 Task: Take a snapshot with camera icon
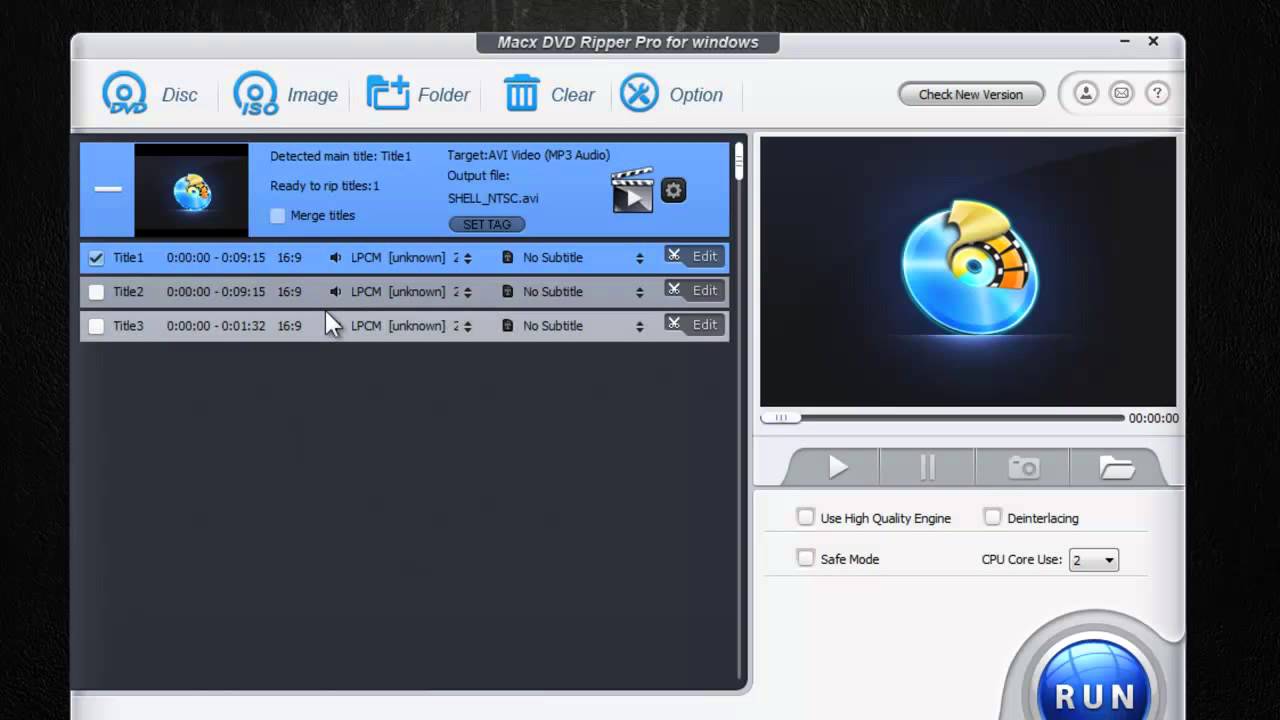[1023, 467]
